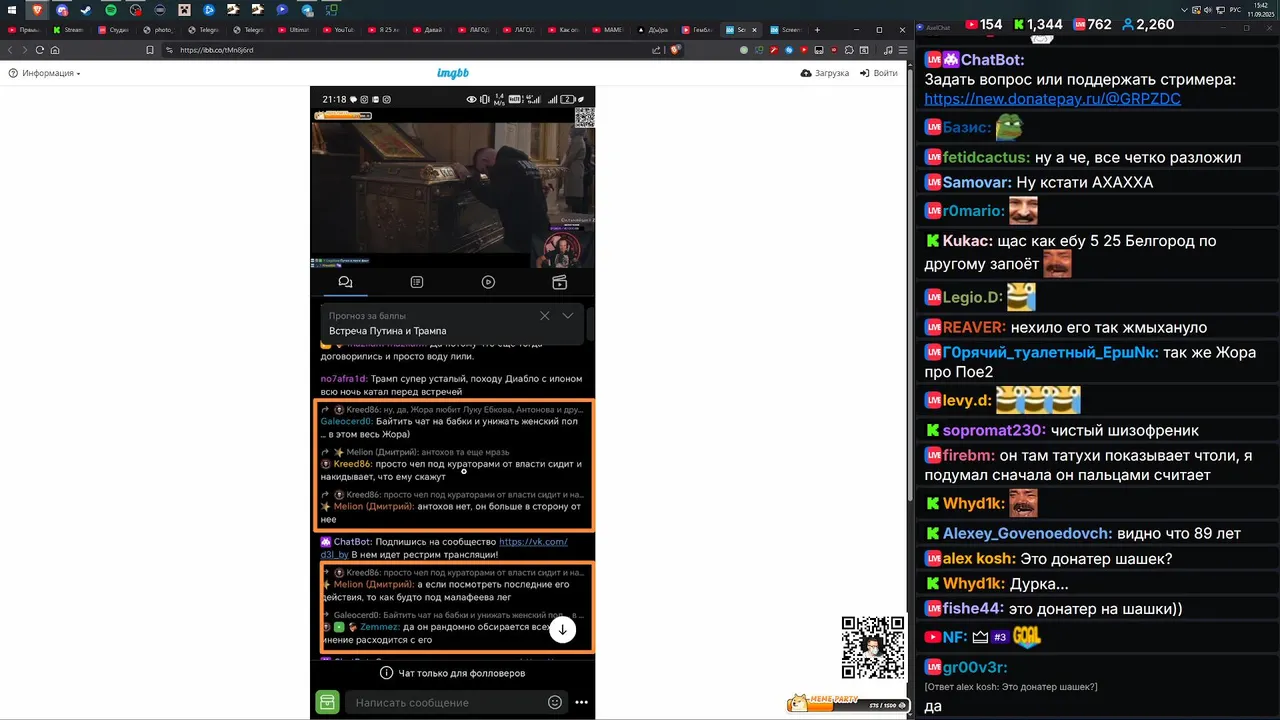
Task: Open the media control music note icon
Action: (888, 50)
